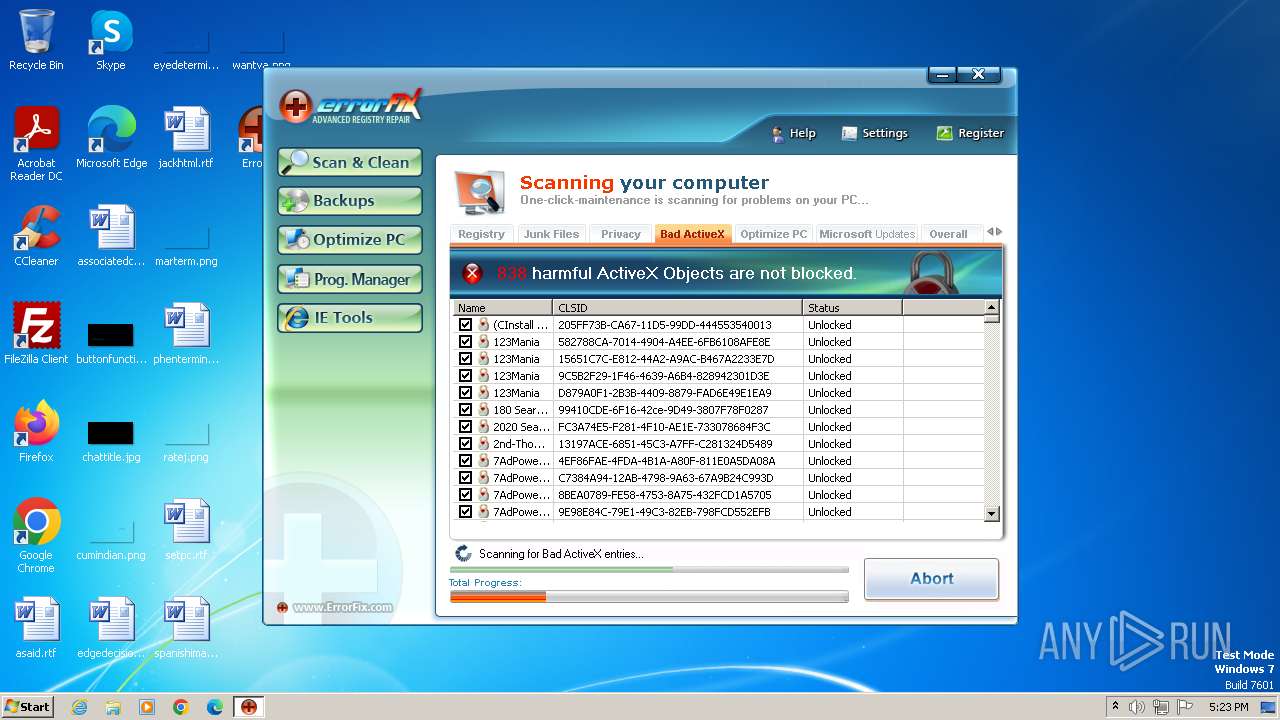The height and width of the screenshot is (720, 1280).
Task: Switch to the Microsoft Updates tab
Action: coord(867,234)
